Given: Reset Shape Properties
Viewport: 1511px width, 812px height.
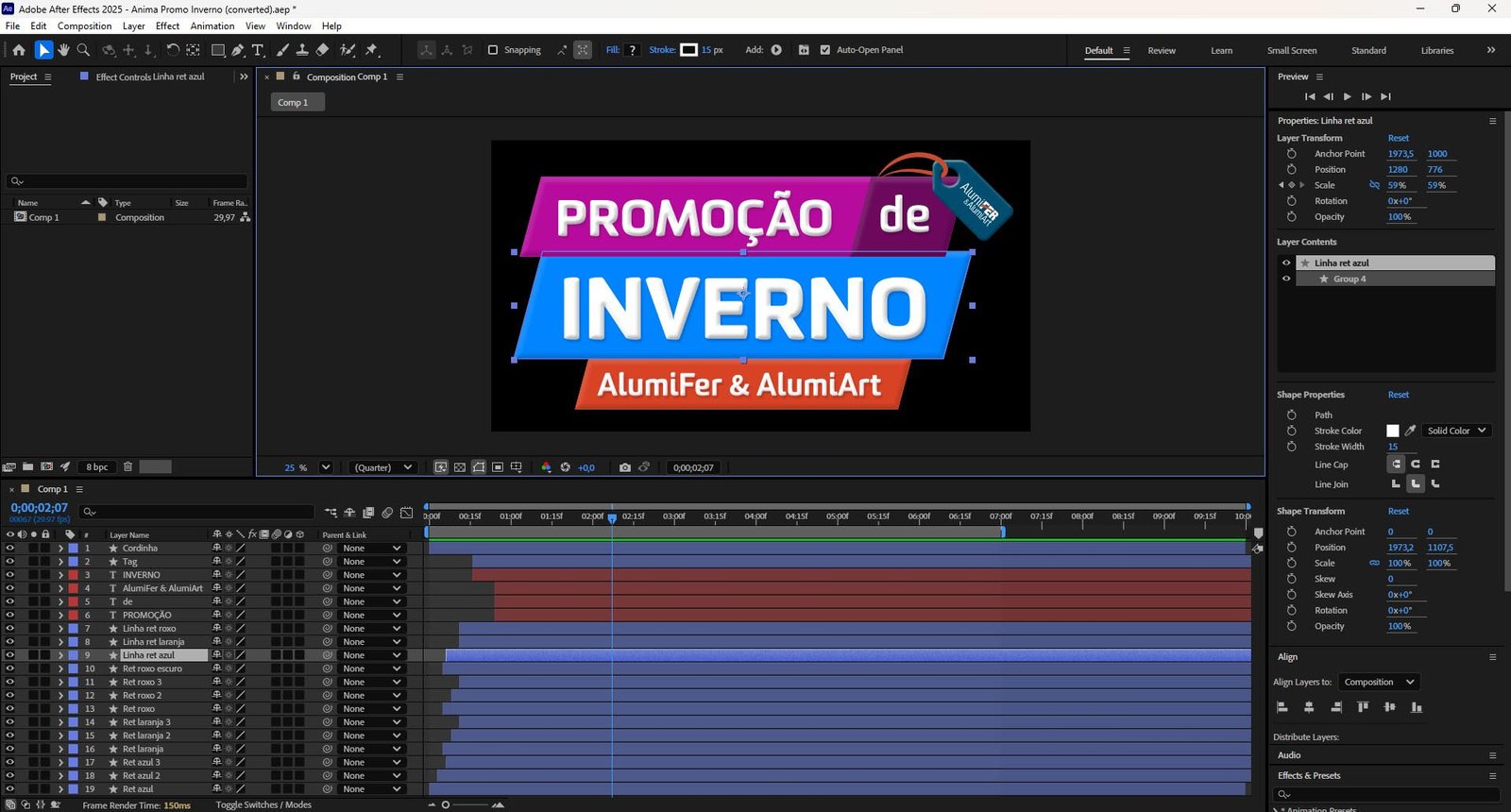Looking at the screenshot, I should pyautogui.click(x=1398, y=395).
